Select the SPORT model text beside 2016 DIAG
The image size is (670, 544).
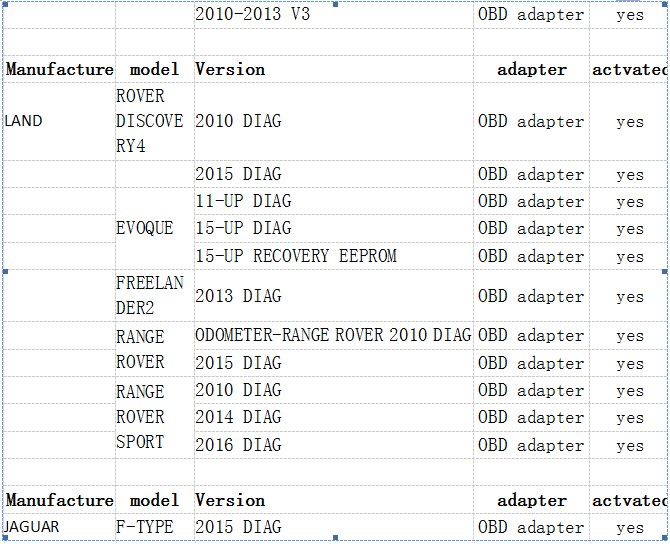coord(140,442)
